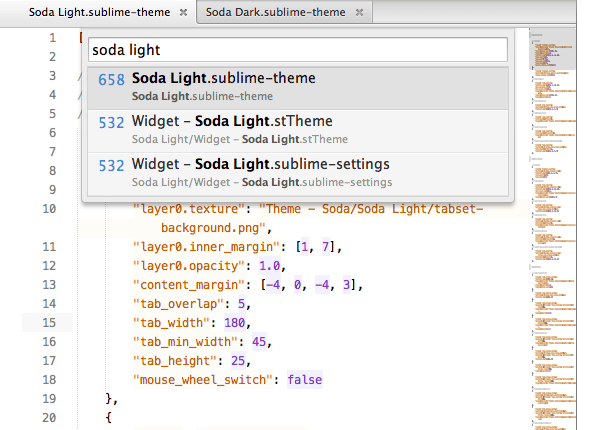Image resolution: width=600 pixels, height=430 pixels.
Task: Click the false value for mouse_wheel_switch
Action: (305, 380)
